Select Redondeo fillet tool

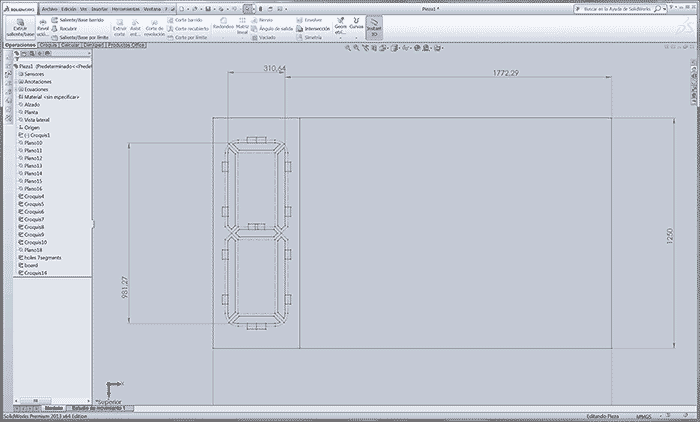click(x=223, y=24)
